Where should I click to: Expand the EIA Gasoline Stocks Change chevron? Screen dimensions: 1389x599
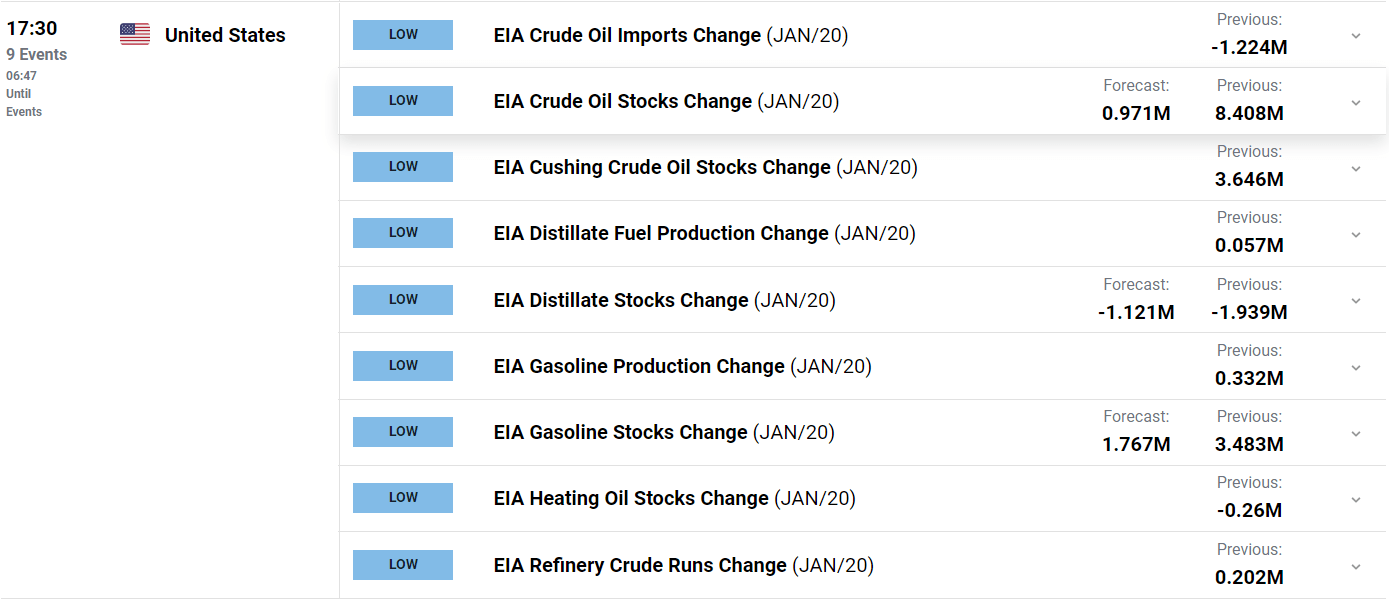[x=1356, y=433]
